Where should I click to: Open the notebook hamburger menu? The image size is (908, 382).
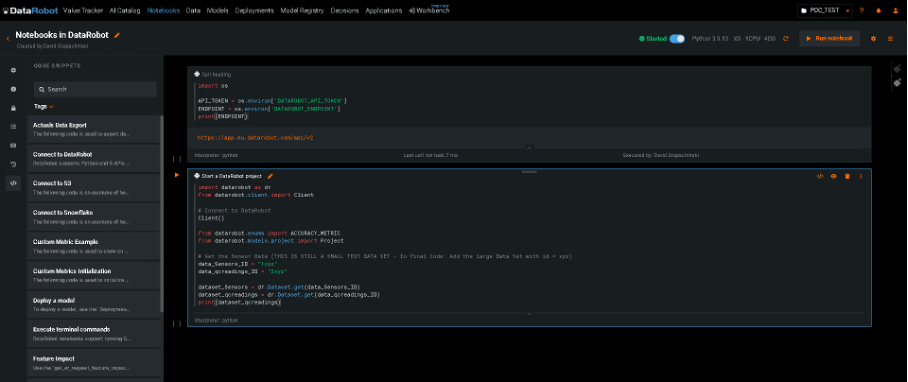891,39
